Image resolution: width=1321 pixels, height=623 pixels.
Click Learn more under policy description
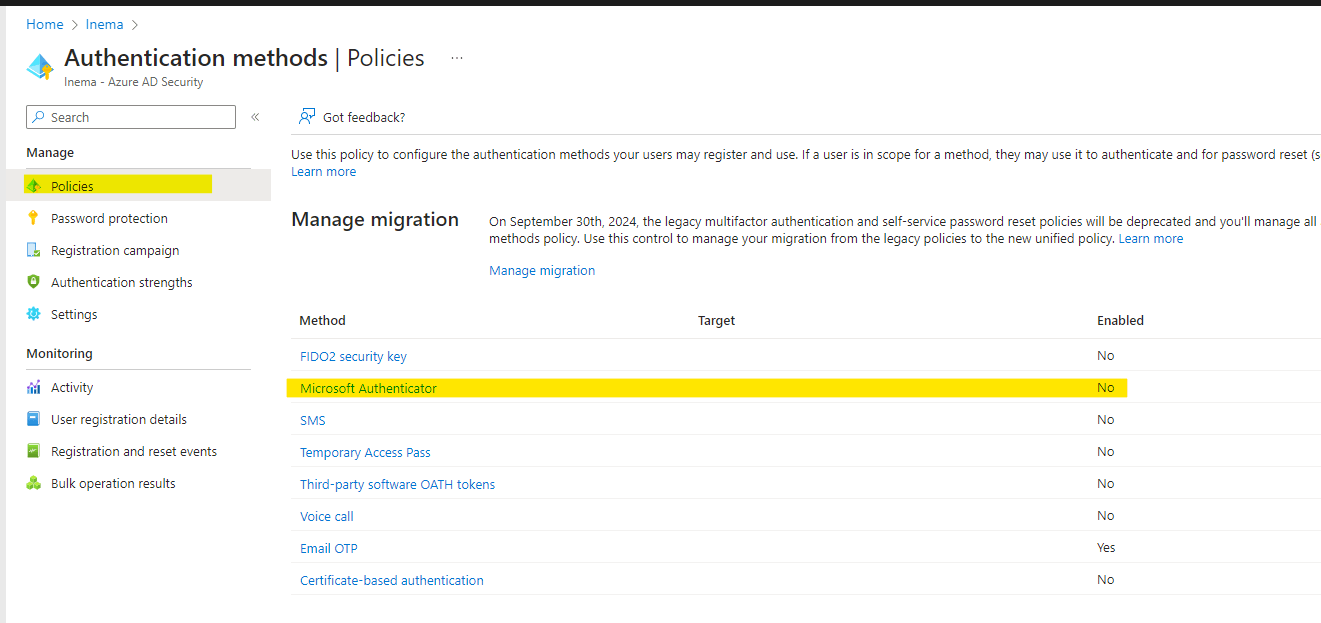coord(323,171)
